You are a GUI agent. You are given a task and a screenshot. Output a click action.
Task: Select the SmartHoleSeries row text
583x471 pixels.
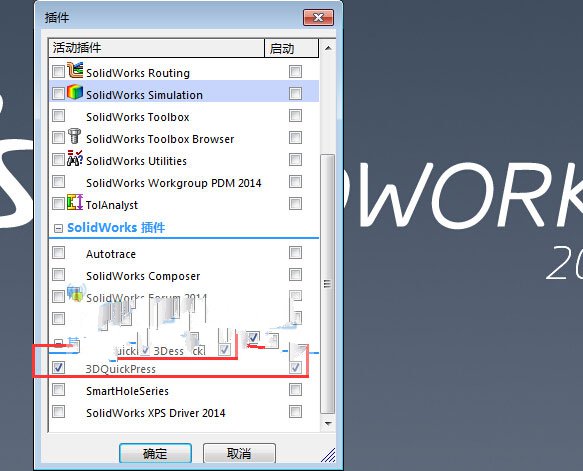click(x=127, y=391)
